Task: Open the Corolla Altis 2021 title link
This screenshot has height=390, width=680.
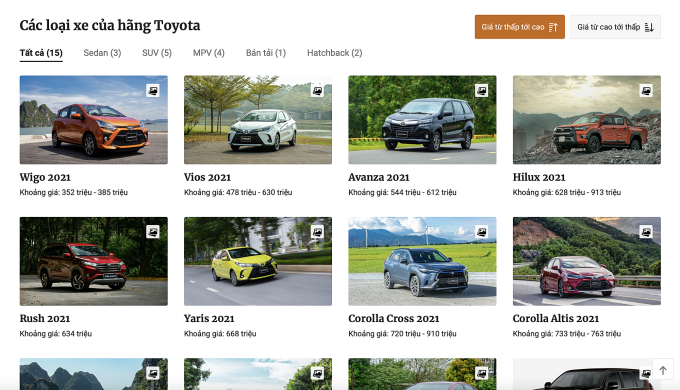Action: tap(556, 318)
